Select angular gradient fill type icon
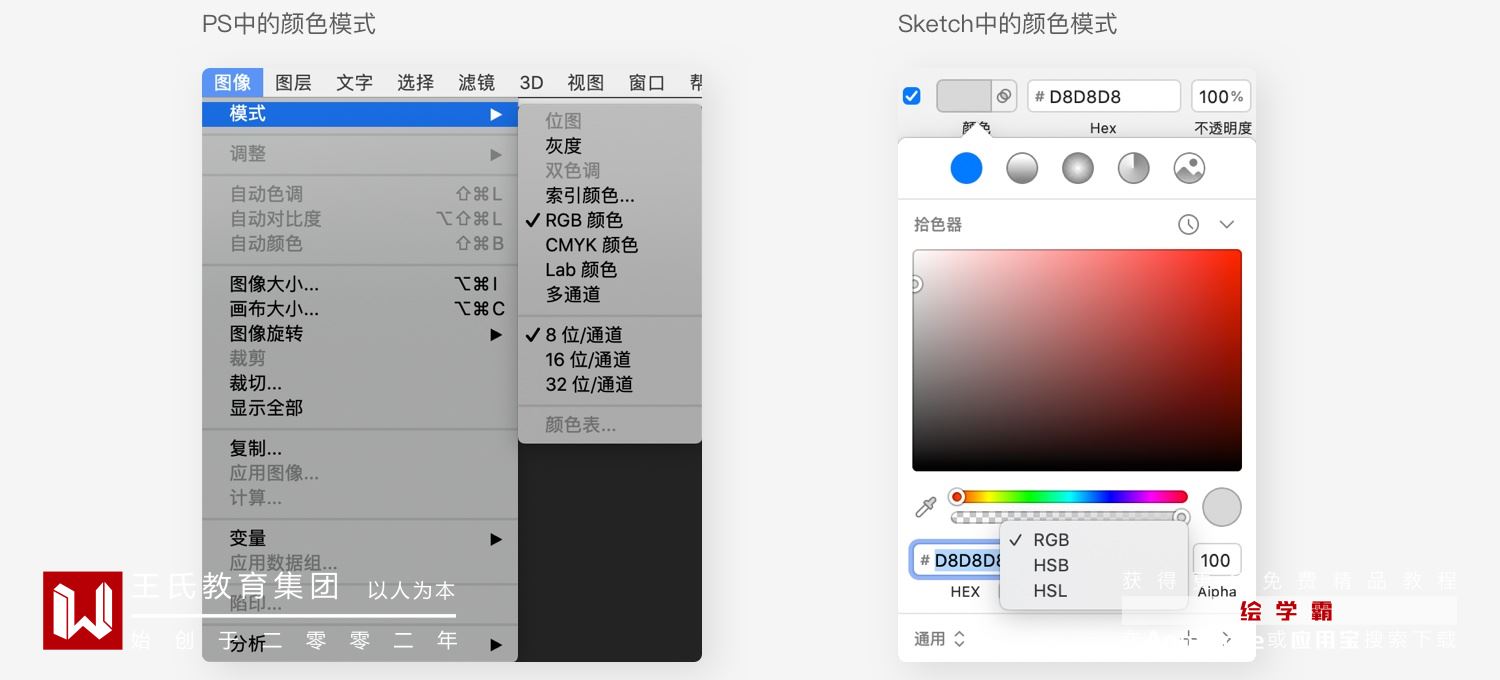This screenshot has width=1500, height=680. [x=1133, y=168]
